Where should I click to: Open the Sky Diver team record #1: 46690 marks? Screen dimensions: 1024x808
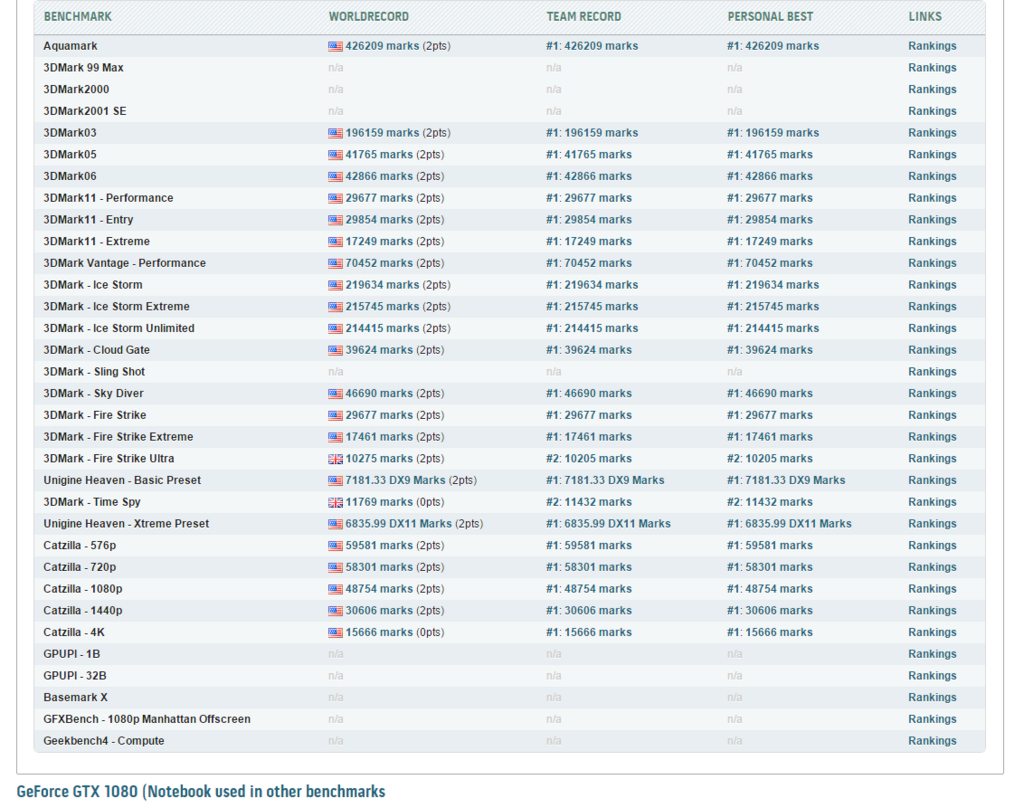[588, 393]
